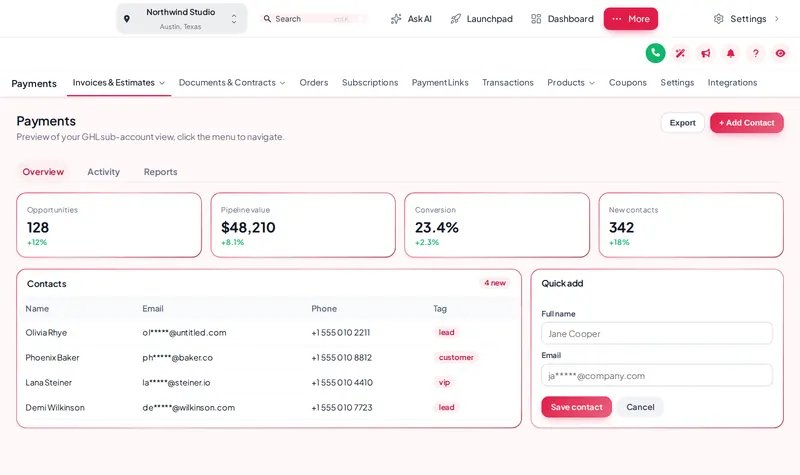Open the Integrations tab
This screenshot has width=800, height=475.
(732, 83)
